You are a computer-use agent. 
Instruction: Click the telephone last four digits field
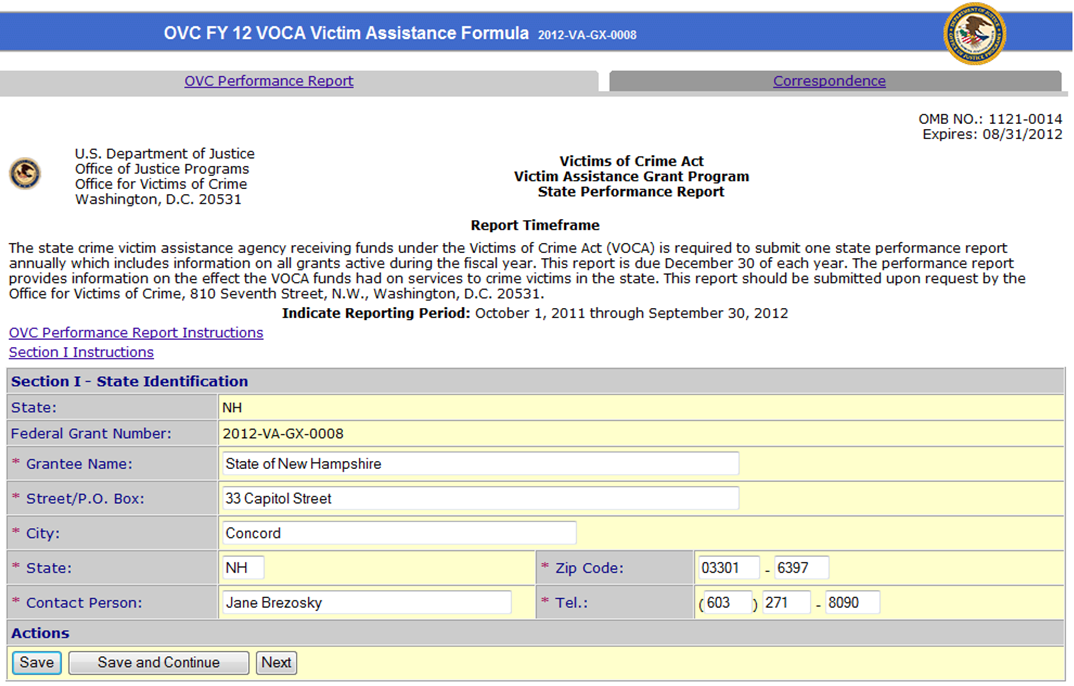[x=852, y=603]
